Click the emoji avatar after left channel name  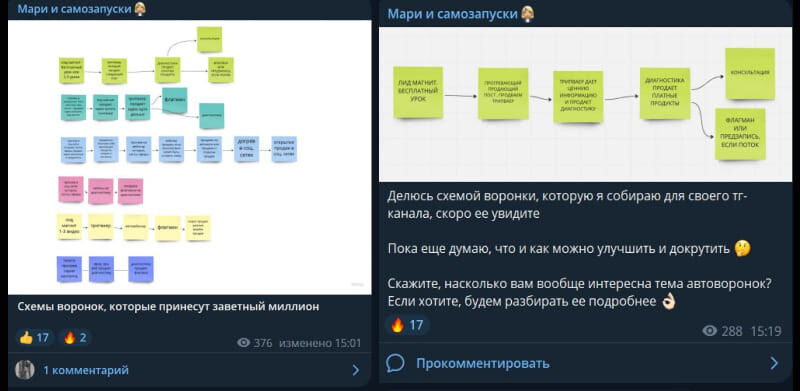pyautogui.click(x=139, y=9)
